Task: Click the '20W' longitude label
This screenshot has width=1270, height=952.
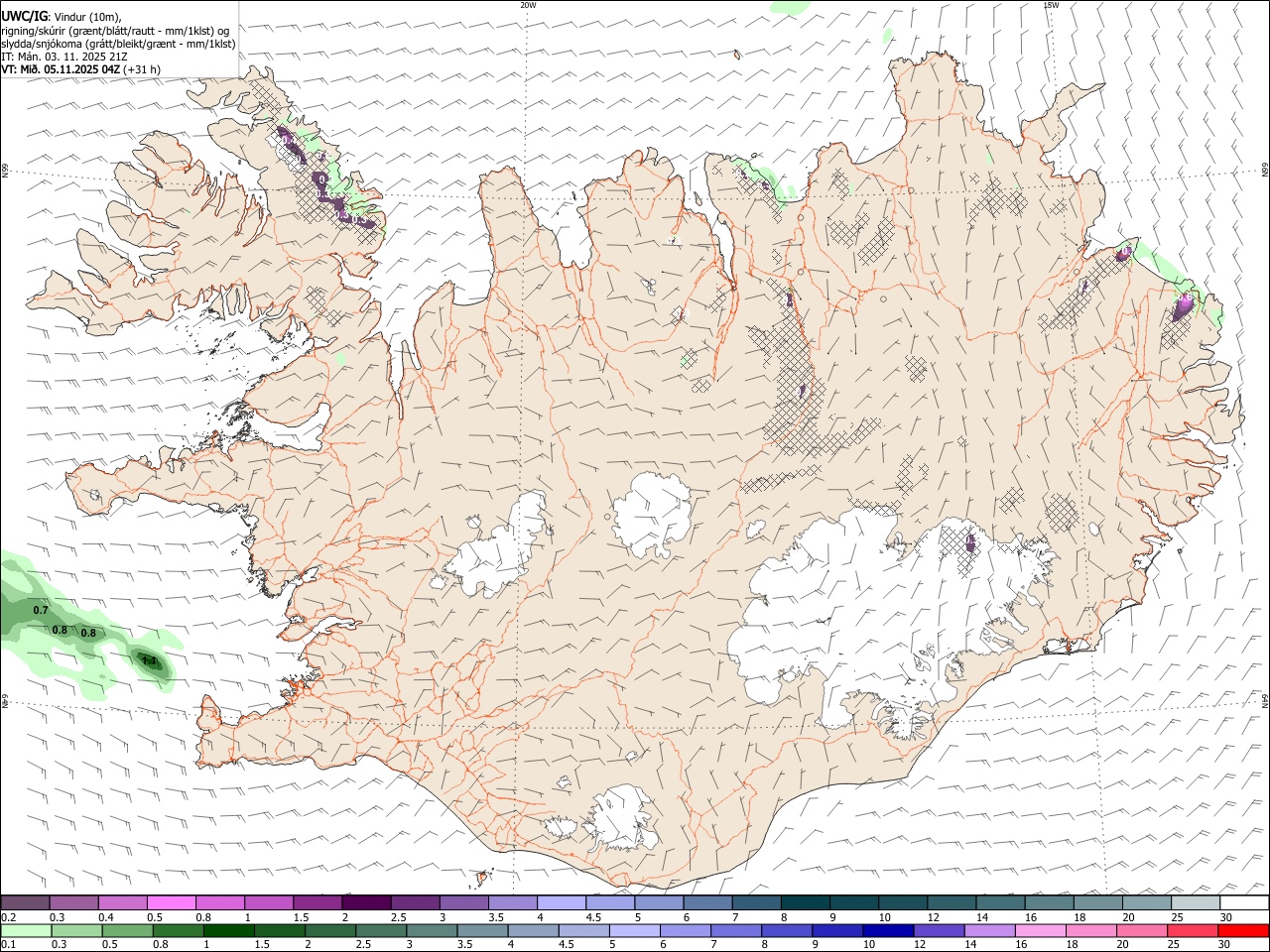Action: (528, 5)
